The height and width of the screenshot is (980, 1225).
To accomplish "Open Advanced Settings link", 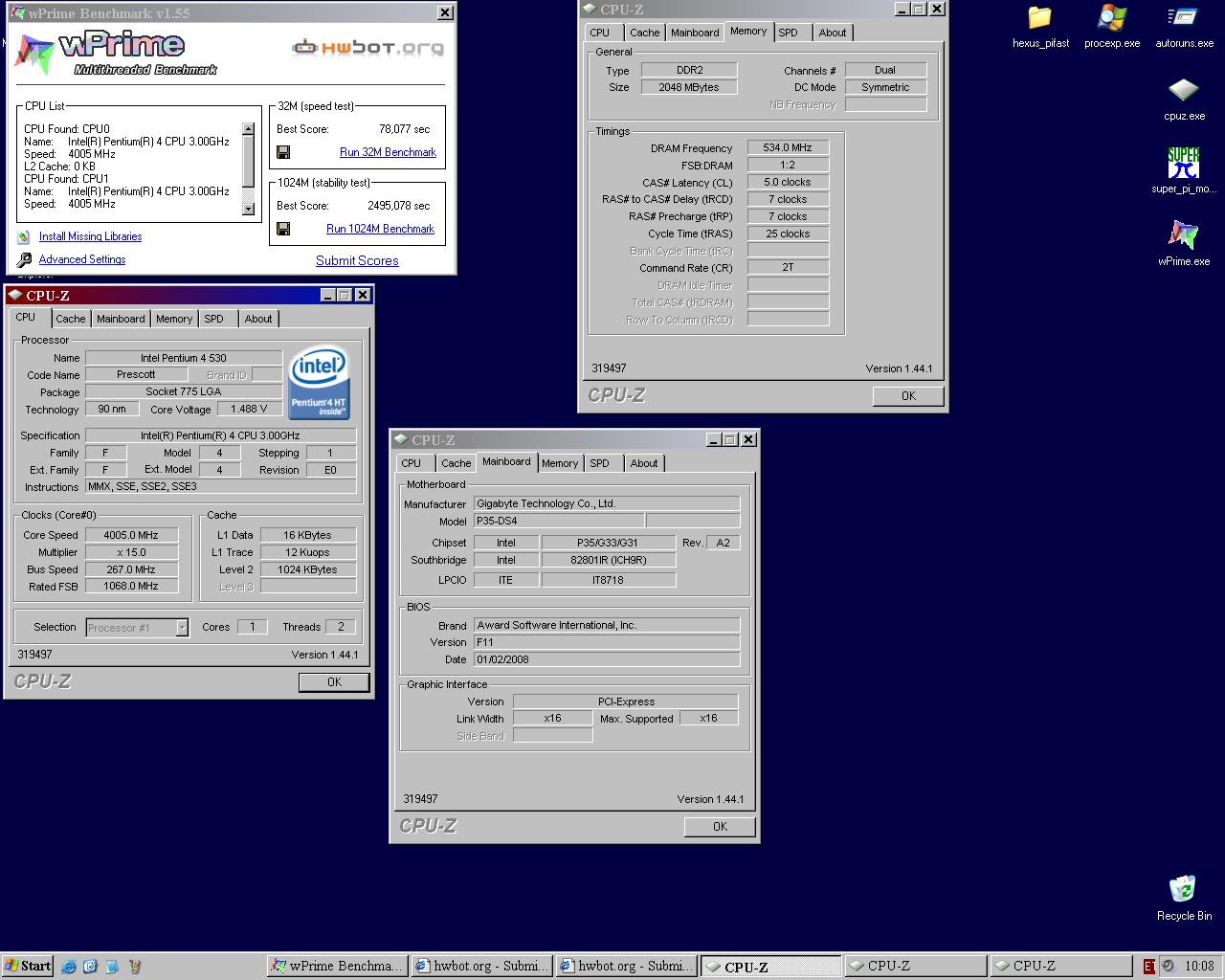I will [x=82, y=259].
